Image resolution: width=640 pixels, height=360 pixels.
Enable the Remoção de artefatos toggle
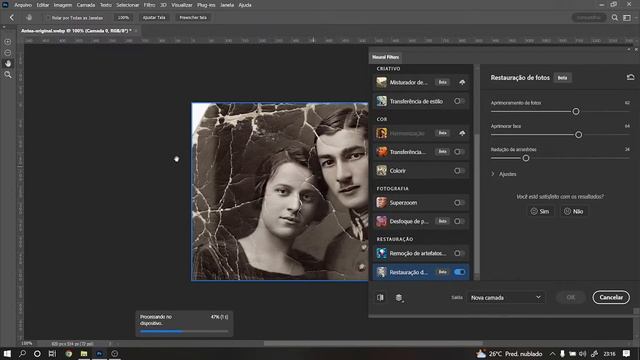[x=459, y=253]
